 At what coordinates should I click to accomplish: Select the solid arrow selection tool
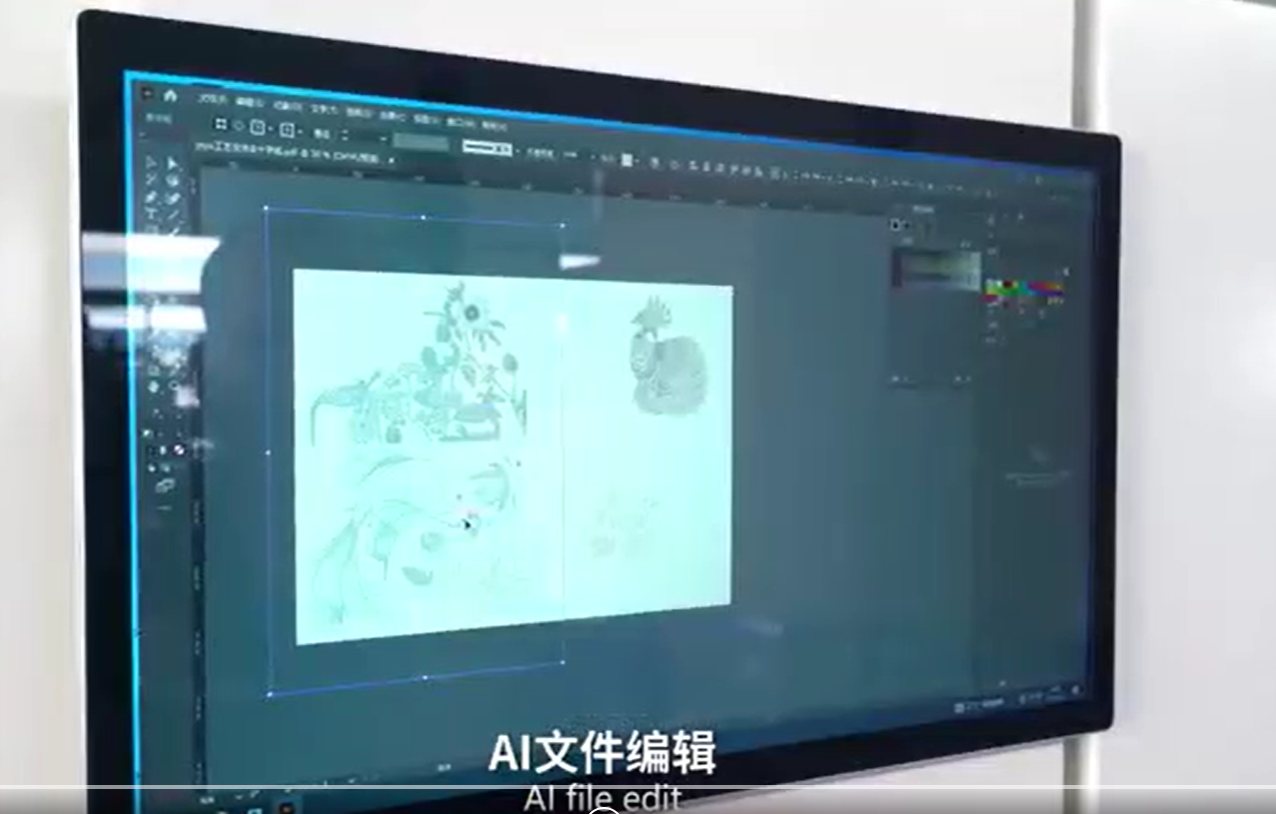click(x=173, y=163)
